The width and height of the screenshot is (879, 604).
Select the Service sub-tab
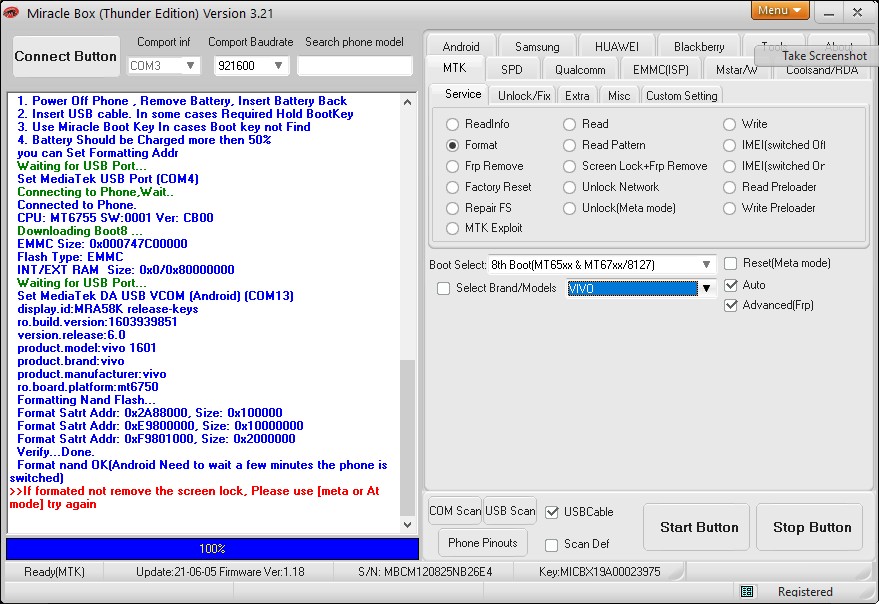pyautogui.click(x=463, y=94)
